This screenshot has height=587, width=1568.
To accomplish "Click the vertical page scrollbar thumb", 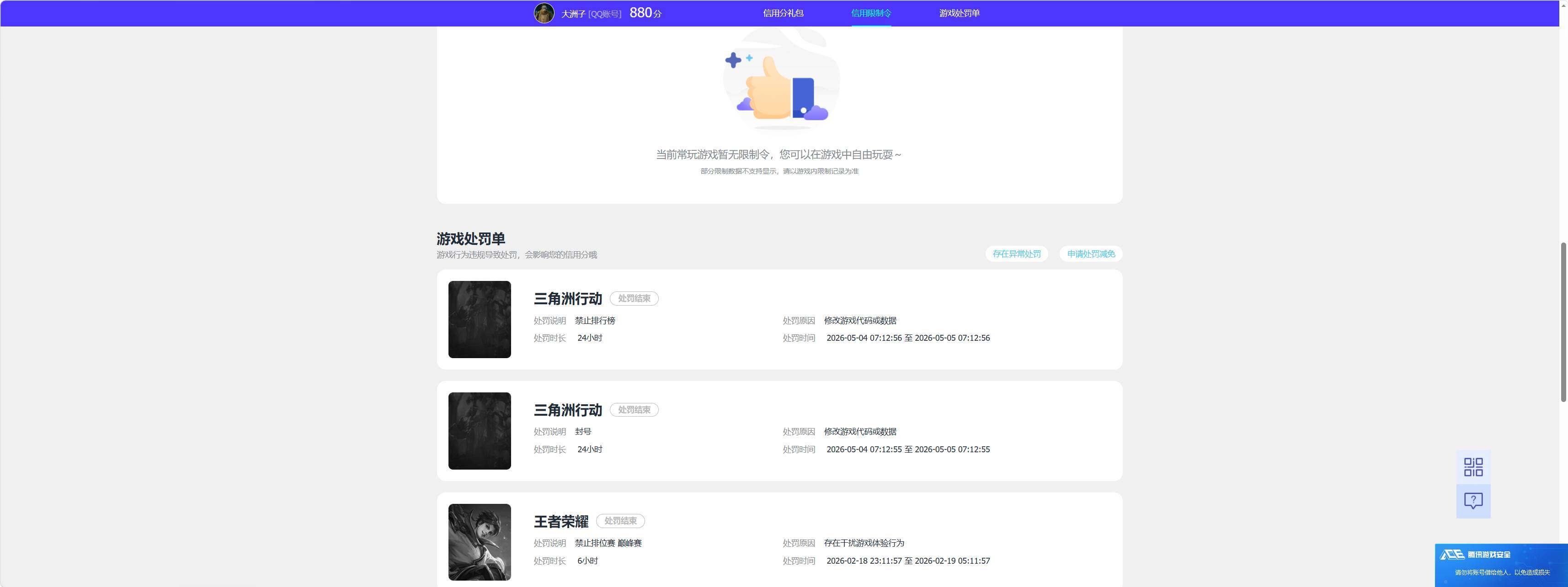I will 1563,322.
